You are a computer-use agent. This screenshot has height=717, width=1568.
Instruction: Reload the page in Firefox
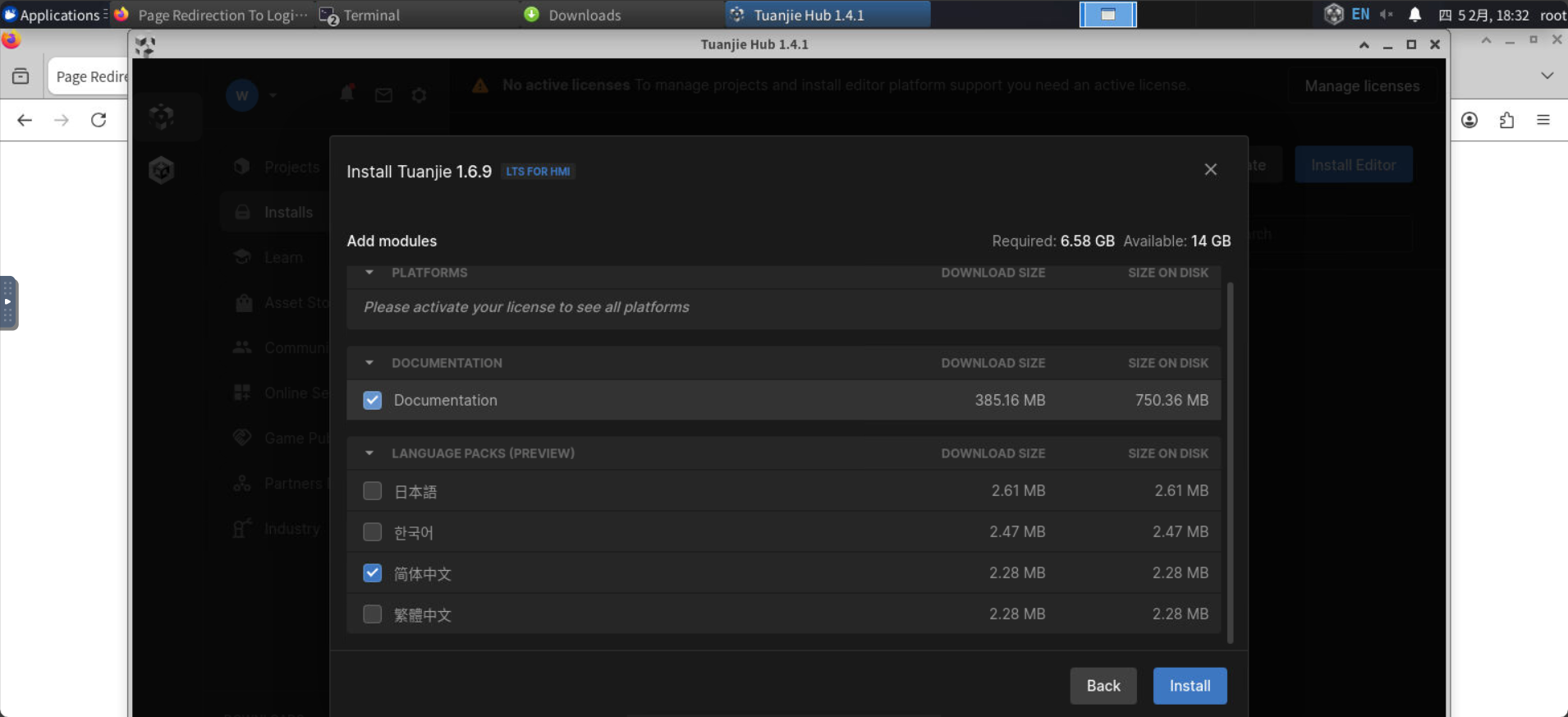(99, 120)
